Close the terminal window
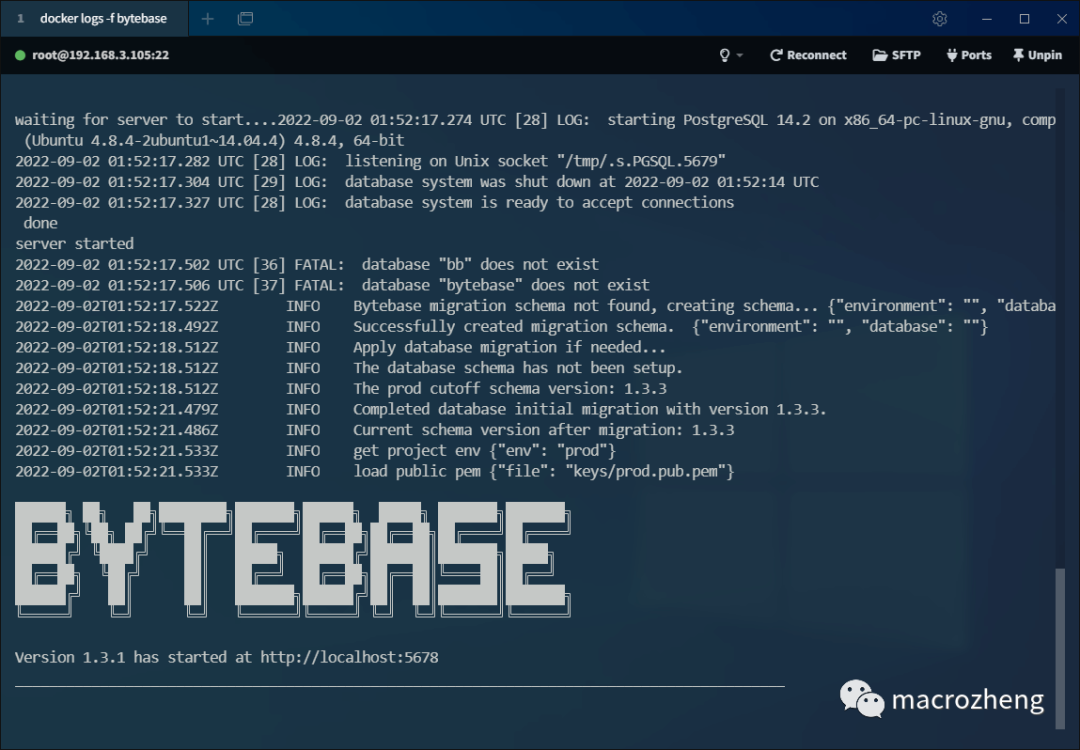Image resolution: width=1080 pixels, height=750 pixels. (1061, 19)
